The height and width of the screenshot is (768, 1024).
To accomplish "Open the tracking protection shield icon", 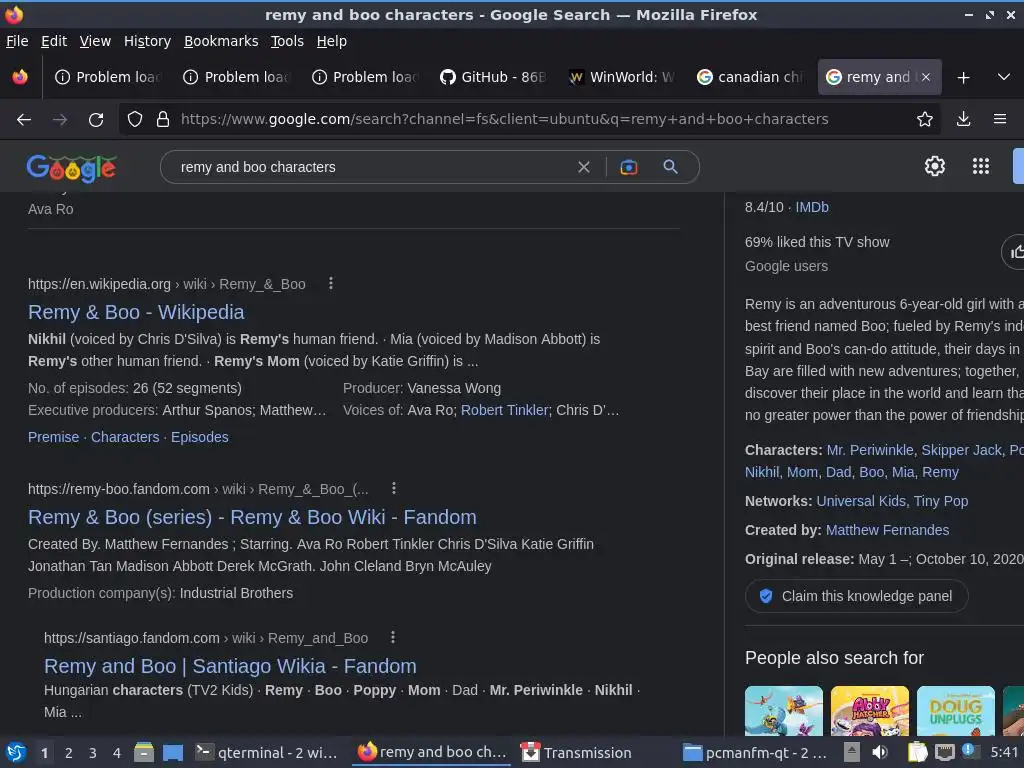I will tap(135, 119).
